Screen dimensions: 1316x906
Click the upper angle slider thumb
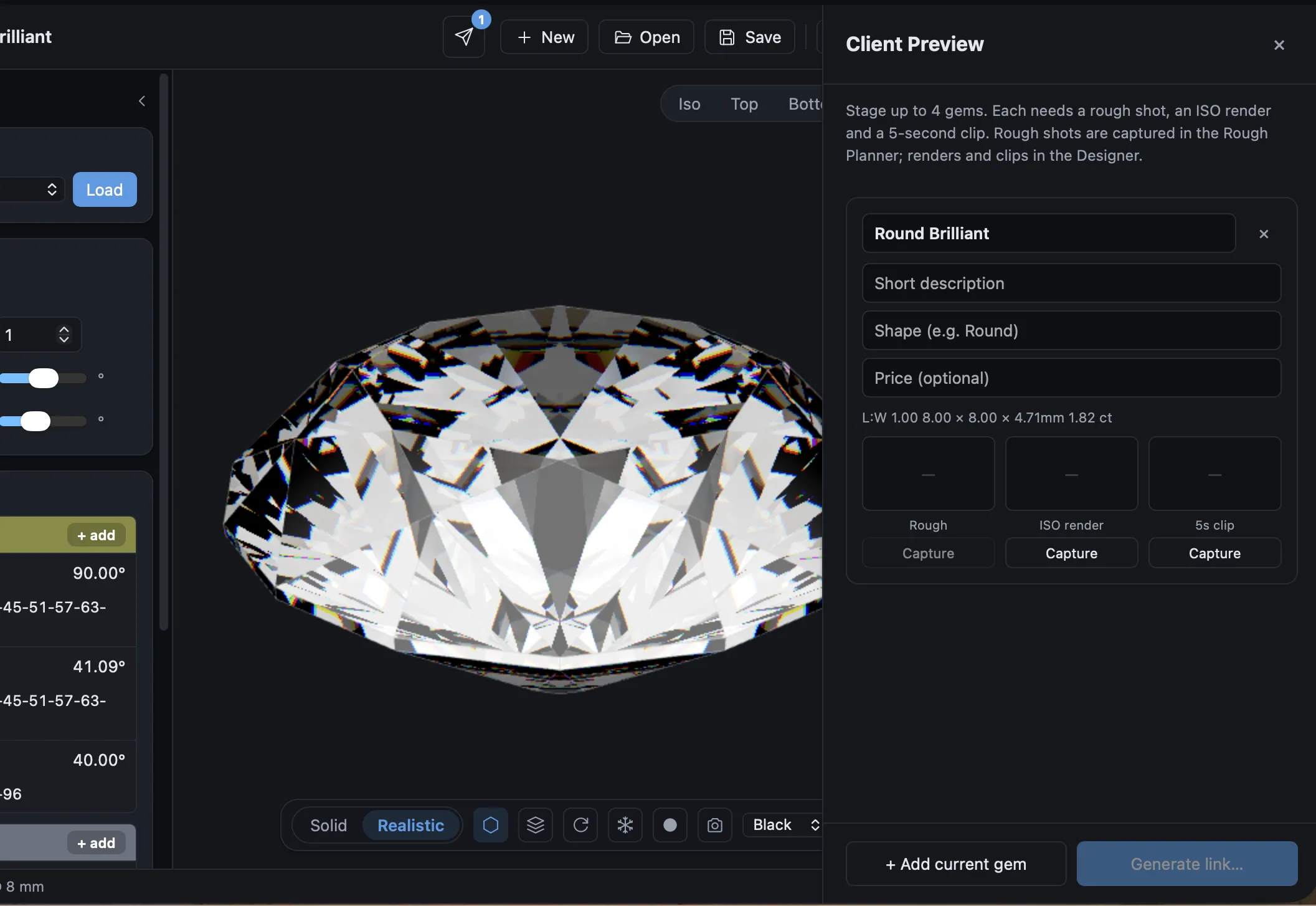[x=44, y=378]
